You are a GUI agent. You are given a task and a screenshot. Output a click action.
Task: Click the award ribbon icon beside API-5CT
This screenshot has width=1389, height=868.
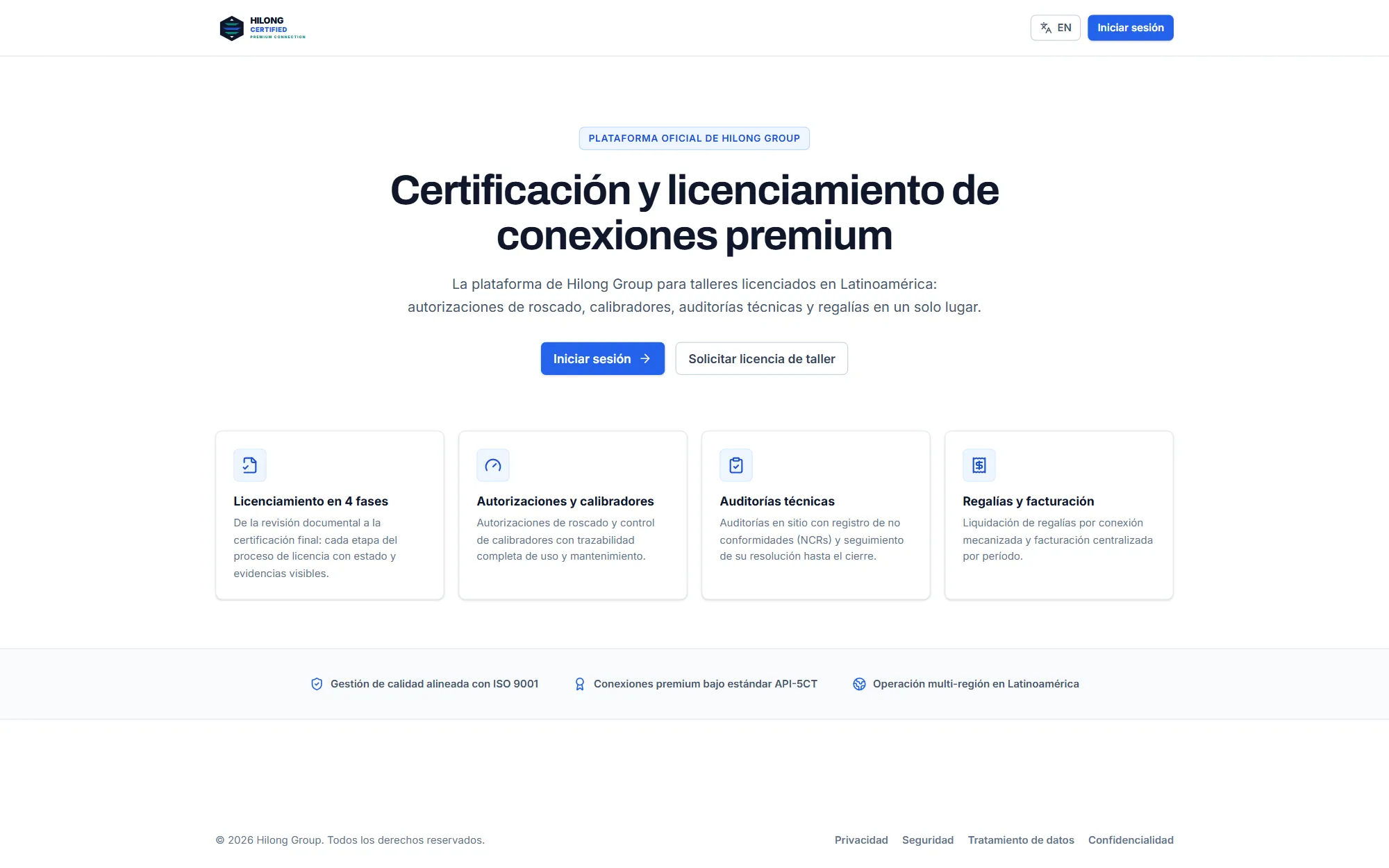pos(580,684)
